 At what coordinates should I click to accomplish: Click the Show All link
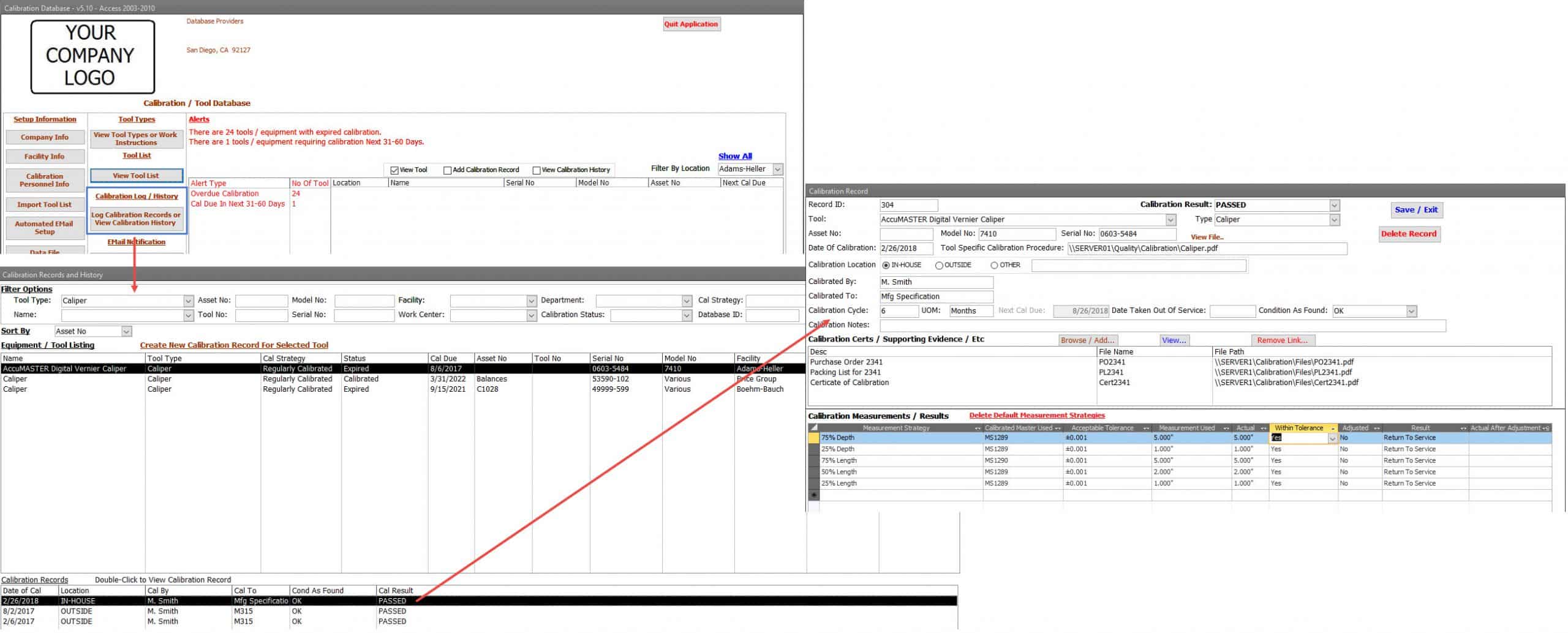734,155
